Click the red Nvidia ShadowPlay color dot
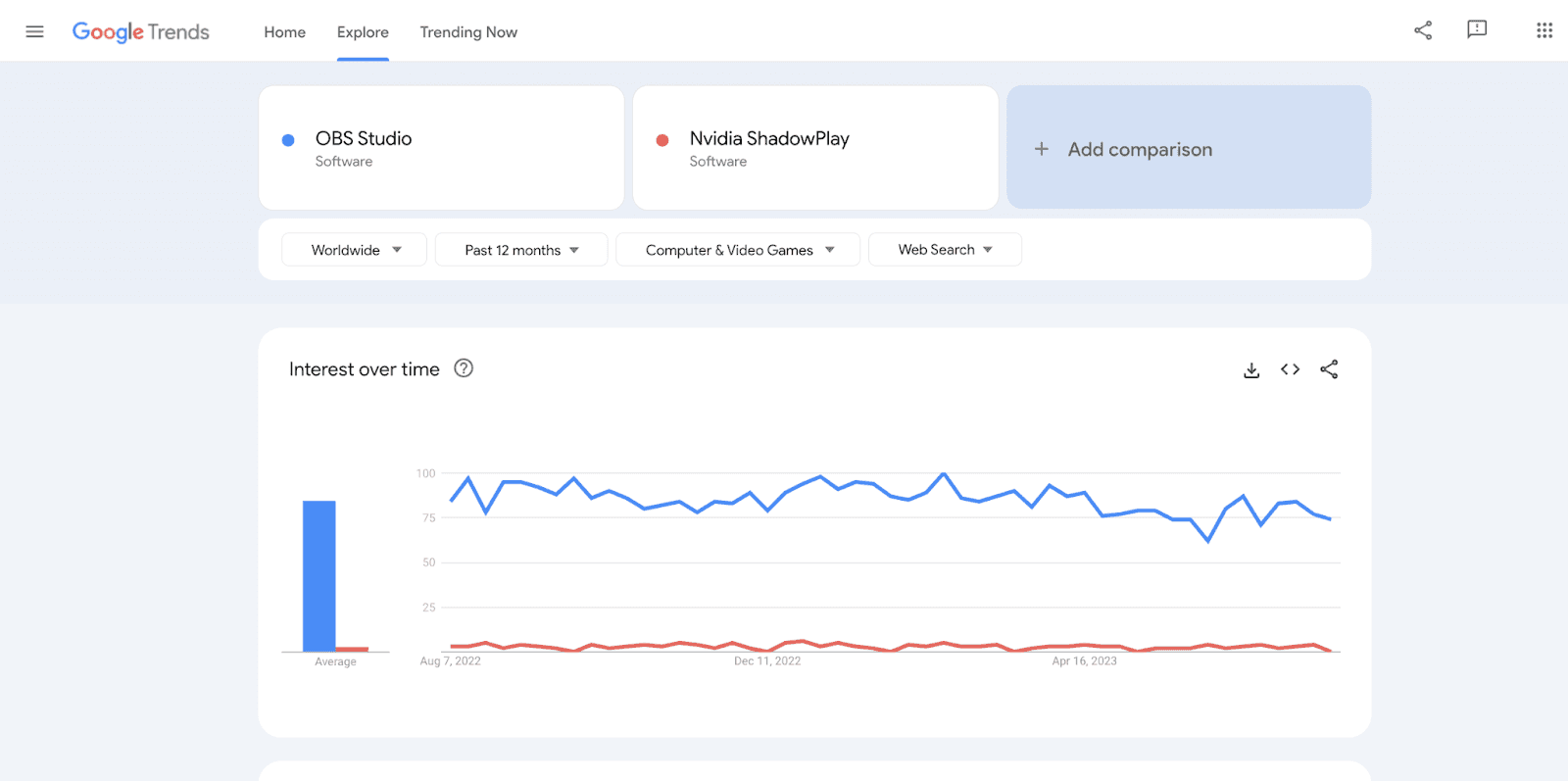 point(662,140)
